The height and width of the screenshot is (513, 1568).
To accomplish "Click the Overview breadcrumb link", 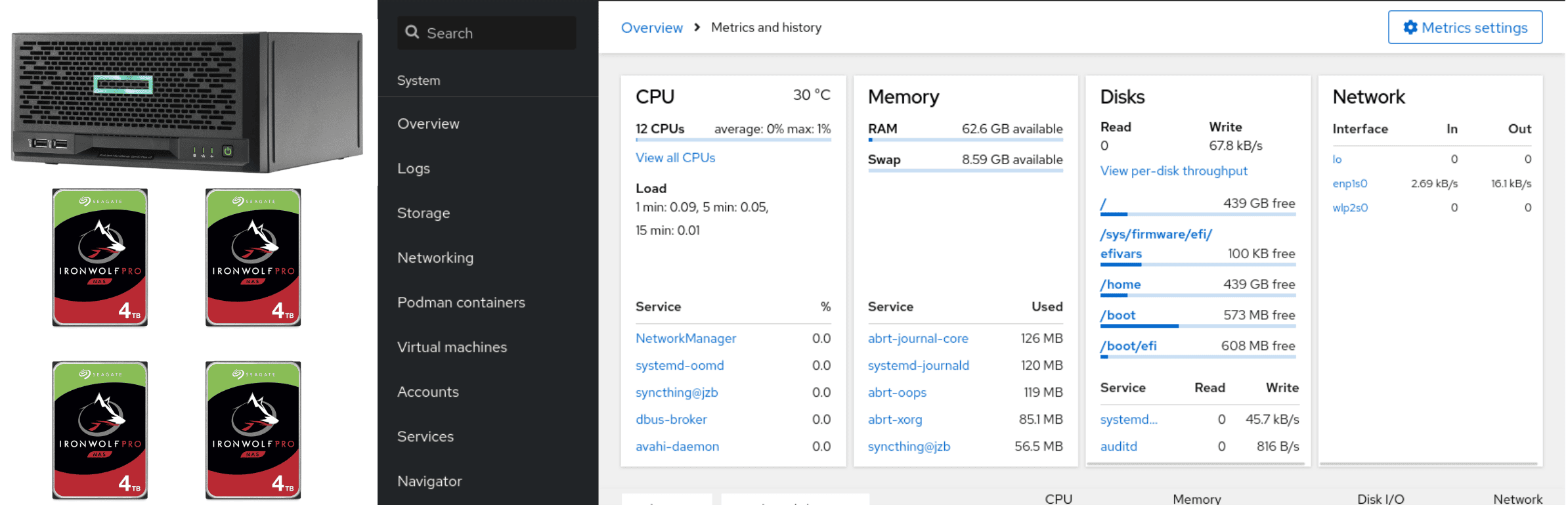I will (651, 28).
